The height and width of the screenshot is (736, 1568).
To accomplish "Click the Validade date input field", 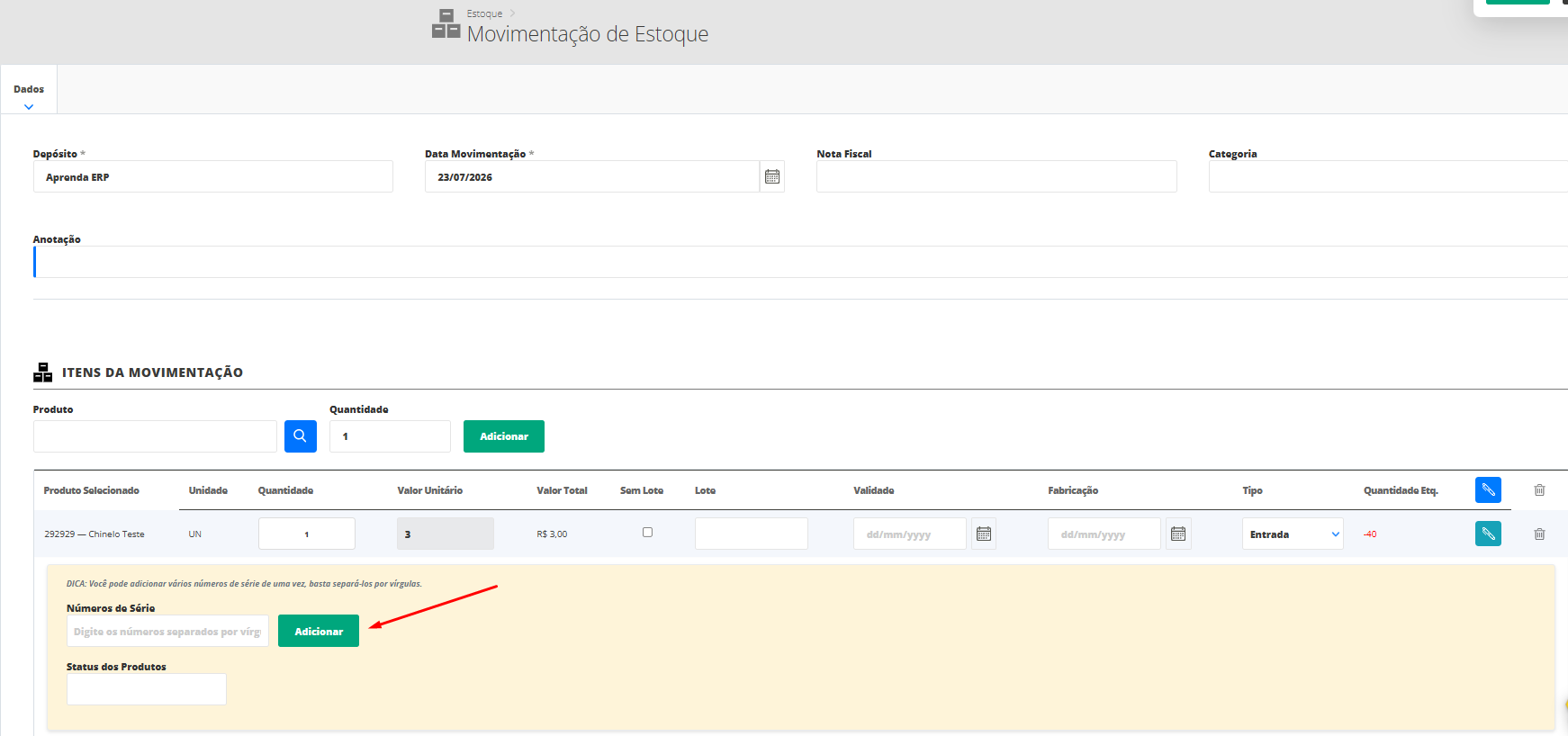I will pyautogui.click(x=910, y=534).
